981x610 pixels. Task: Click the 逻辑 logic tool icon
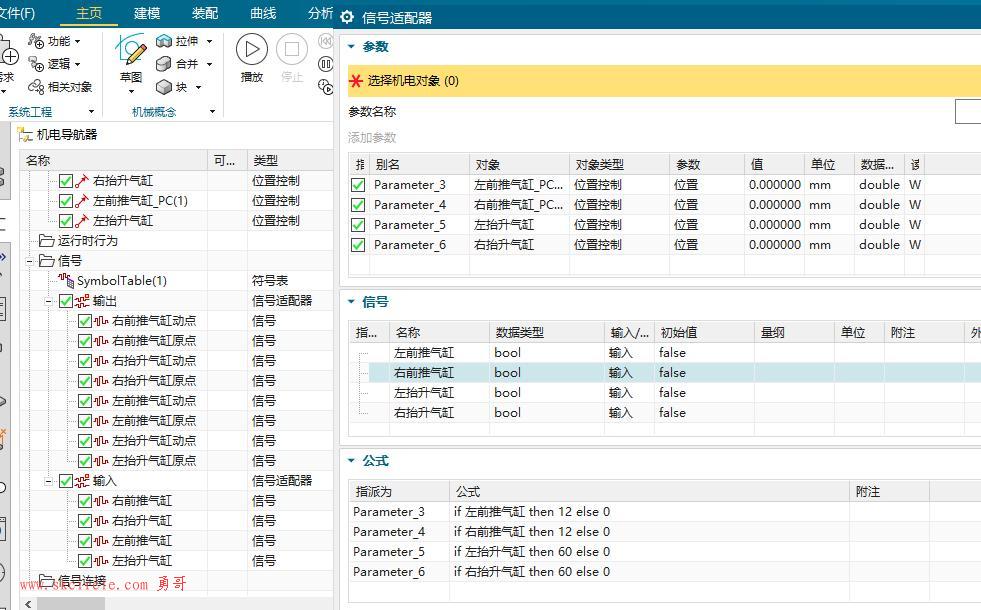(x=36, y=64)
